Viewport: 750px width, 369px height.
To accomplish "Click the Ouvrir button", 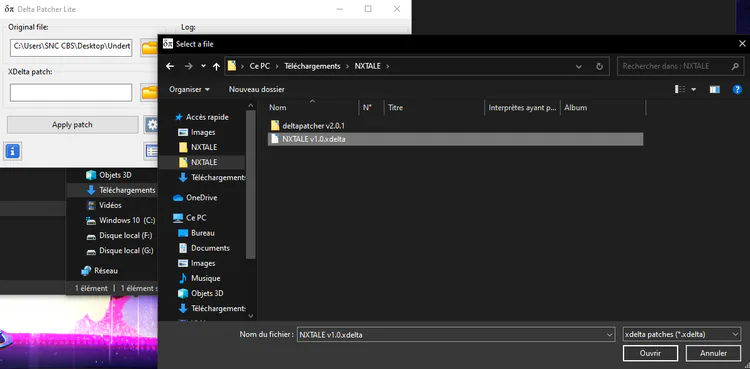I will [x=650, y=354].
